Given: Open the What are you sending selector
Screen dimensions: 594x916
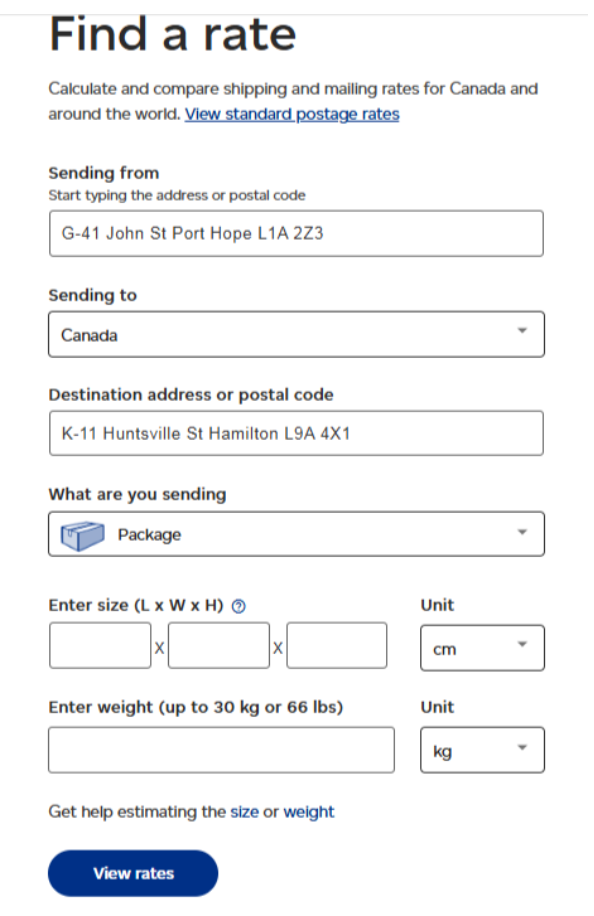Looking at the screenshot, I should click(x=295, y=534).
